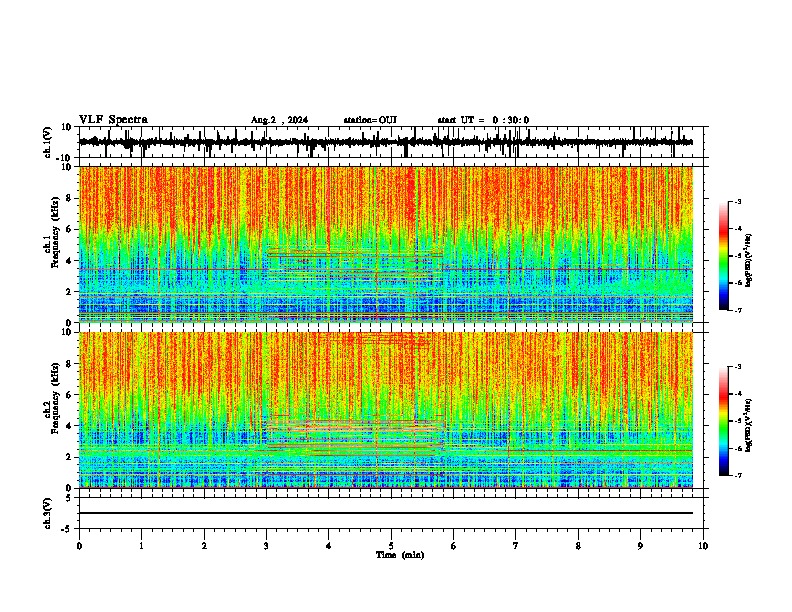Click the ch.1 spectrogram panel
The image size is (792, 612).
pos(386,244)
